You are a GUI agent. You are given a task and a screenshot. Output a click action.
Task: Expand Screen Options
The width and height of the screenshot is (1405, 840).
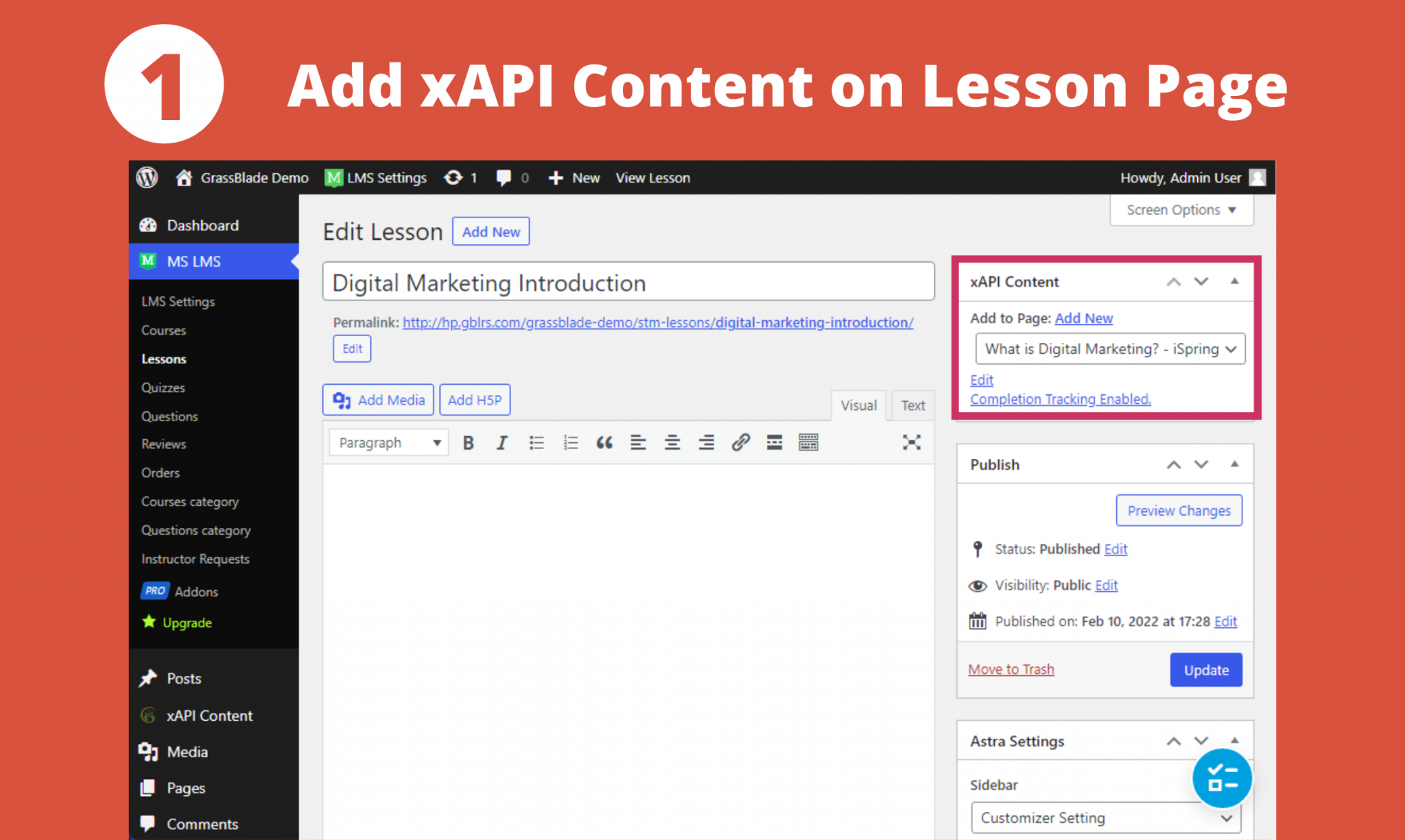pos(1181,210)
